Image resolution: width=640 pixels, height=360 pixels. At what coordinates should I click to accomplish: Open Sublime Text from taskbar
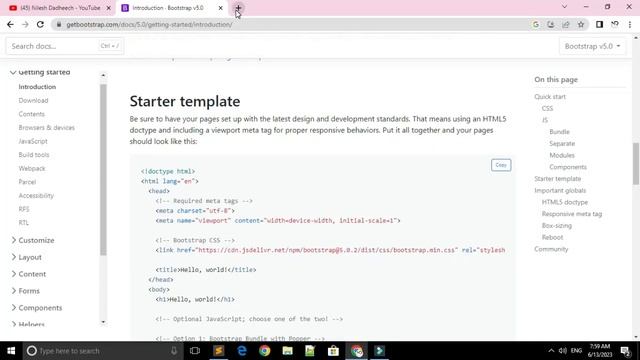219,351
